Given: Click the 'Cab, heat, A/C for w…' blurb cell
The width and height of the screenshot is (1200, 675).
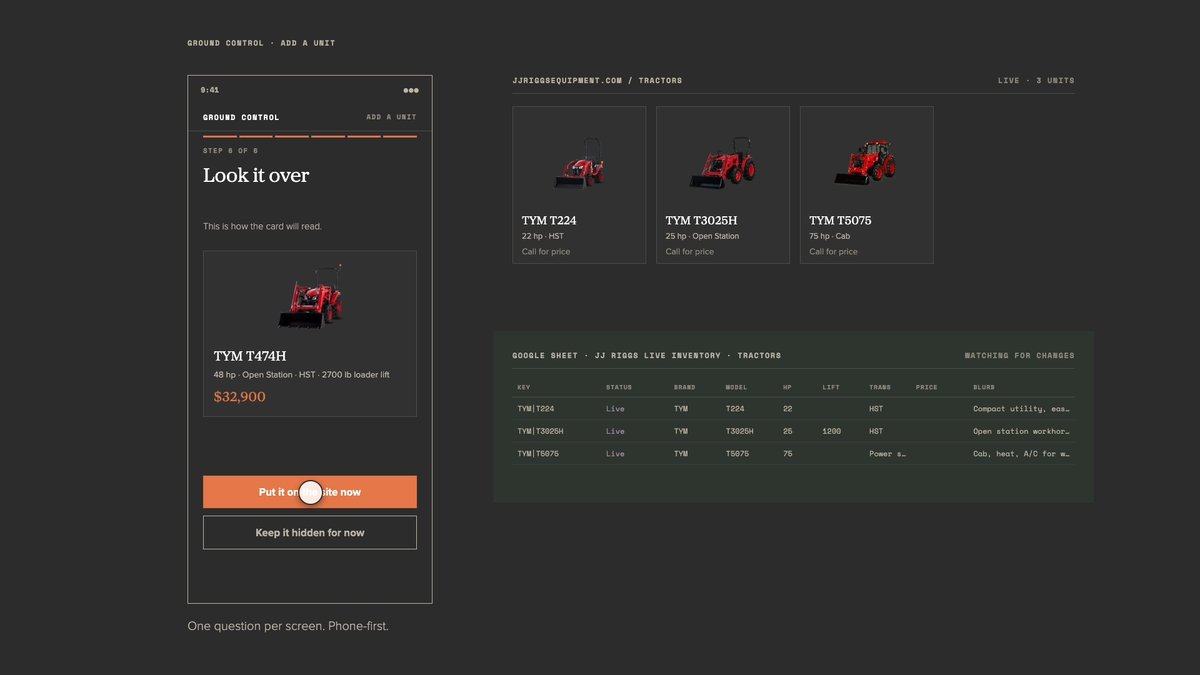Looking at the screenshot, I should 1021,454.
